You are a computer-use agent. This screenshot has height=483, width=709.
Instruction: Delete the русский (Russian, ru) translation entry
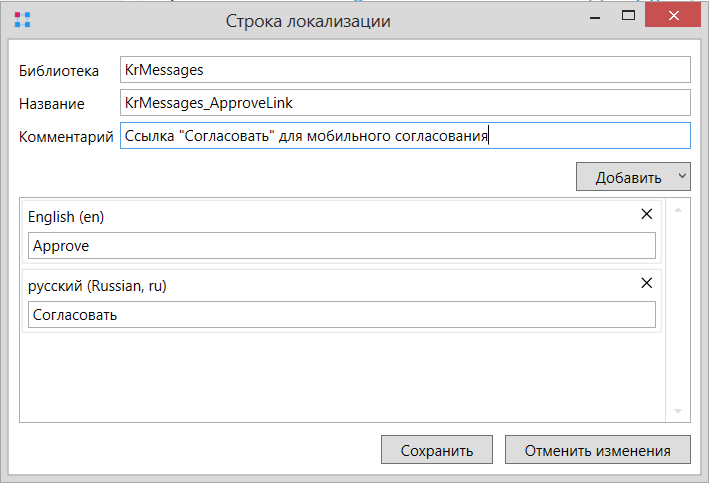point(647,283)
